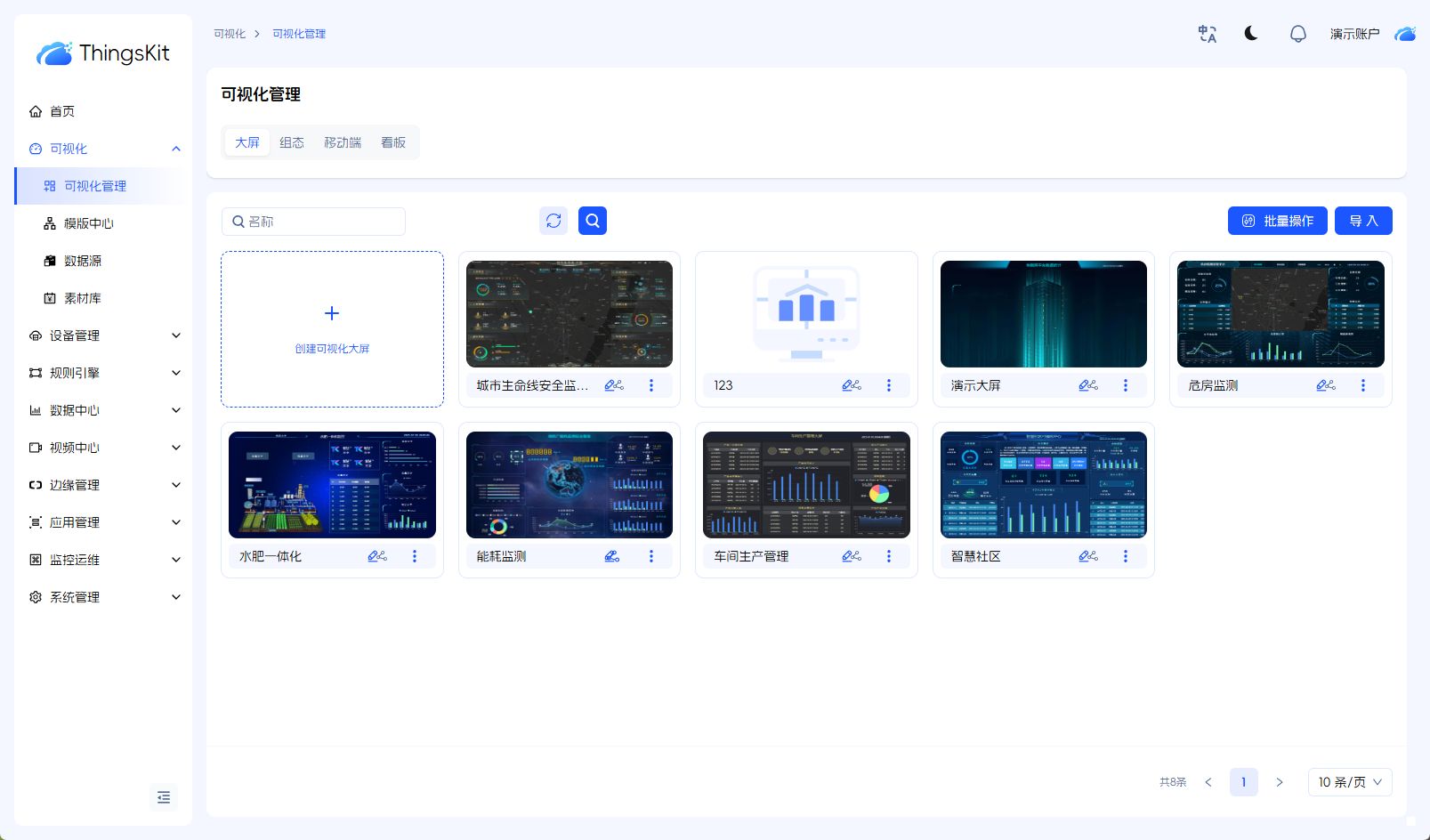
Task: Select 可视化管理 in sidebar
Action: (103, 186)
